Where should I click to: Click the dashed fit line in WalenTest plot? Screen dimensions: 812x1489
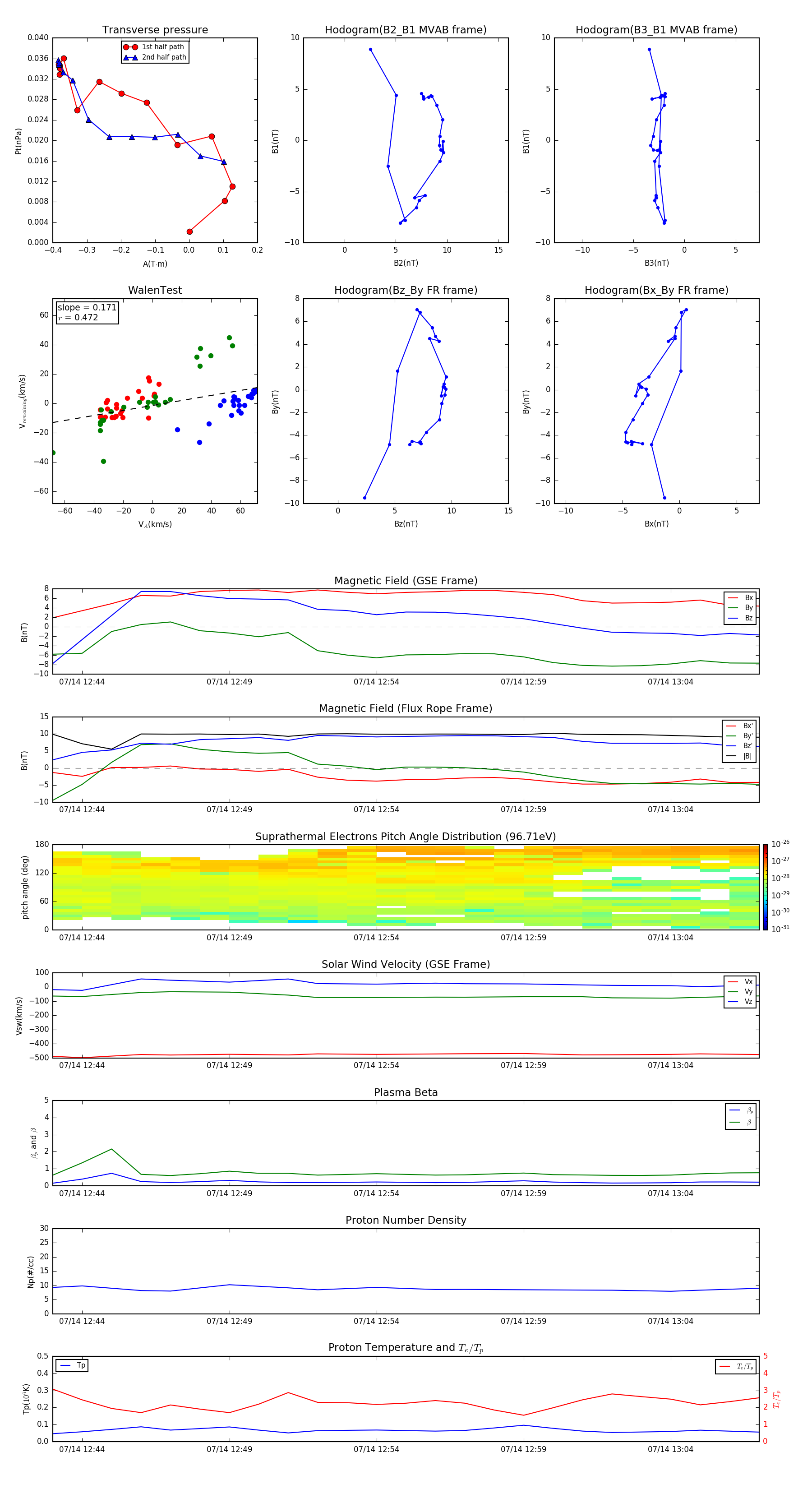coord(155,405)
